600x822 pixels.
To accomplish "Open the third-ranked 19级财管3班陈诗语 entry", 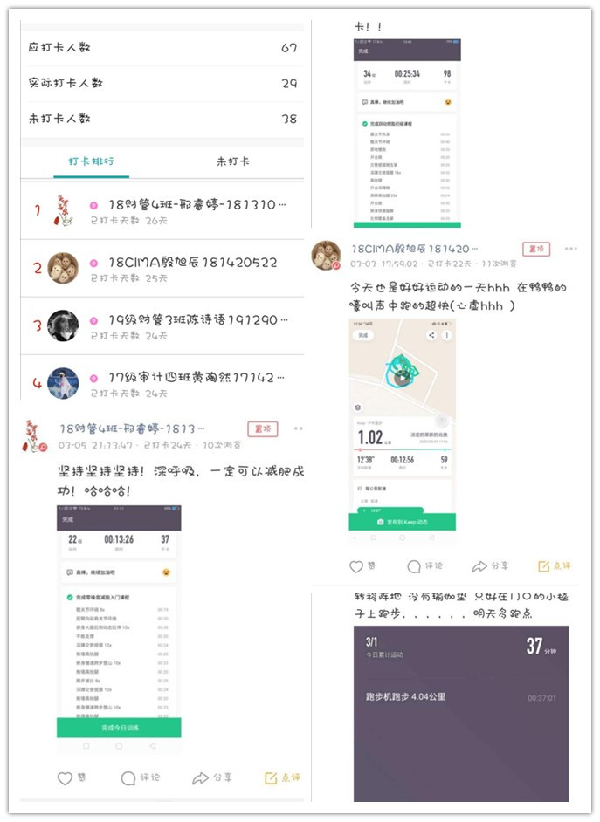I will point(162,326).
